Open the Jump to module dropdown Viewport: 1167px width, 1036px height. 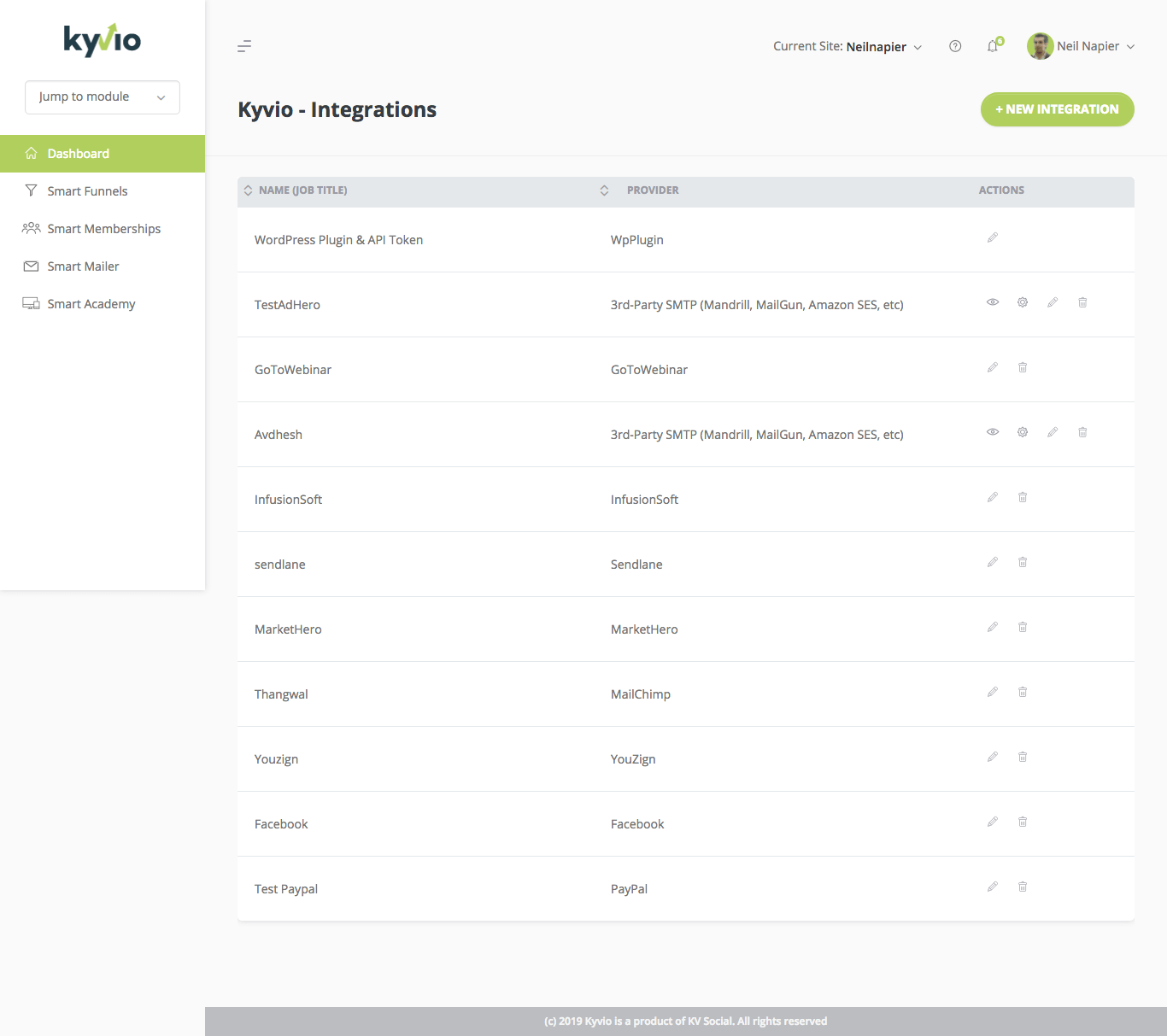(103, 97)
